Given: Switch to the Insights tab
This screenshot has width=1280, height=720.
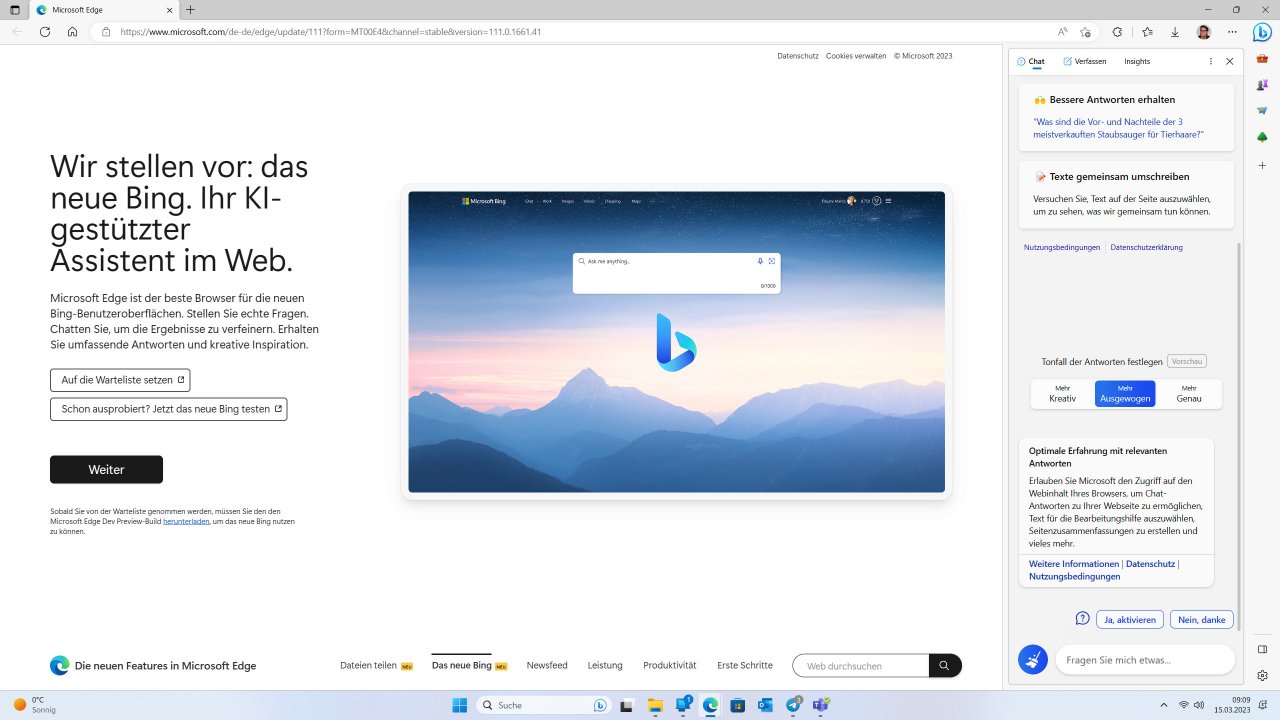Looking at the screenshot, I should click(1137, 61).
